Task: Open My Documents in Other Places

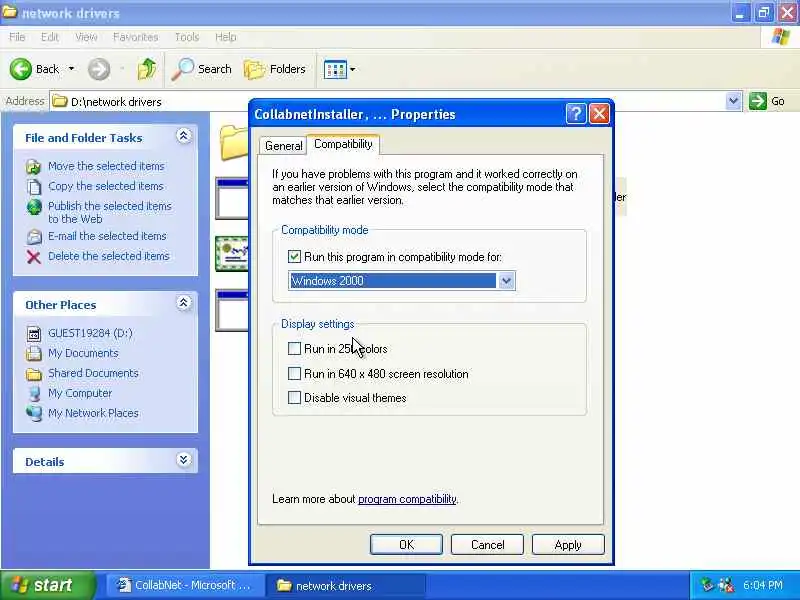Action: coord(83,353)
